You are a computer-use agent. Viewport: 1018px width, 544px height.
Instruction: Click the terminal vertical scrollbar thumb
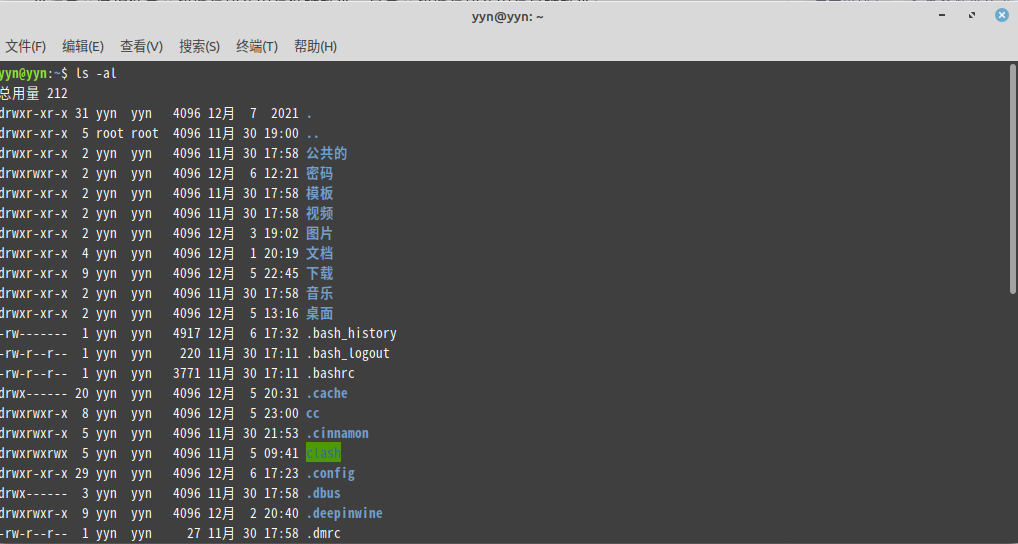point(1013,179)
